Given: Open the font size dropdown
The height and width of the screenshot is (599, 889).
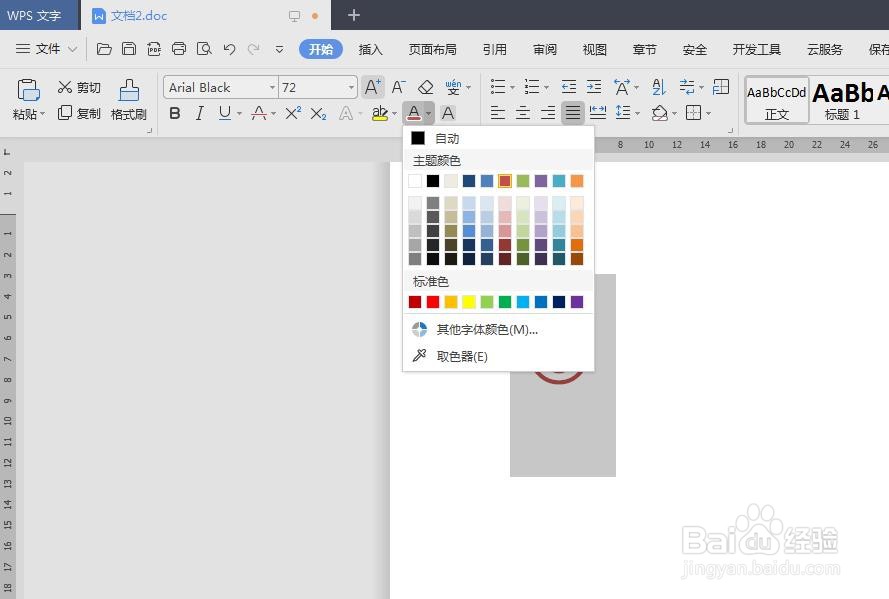Looking at the screenshot, I should 349,86.
